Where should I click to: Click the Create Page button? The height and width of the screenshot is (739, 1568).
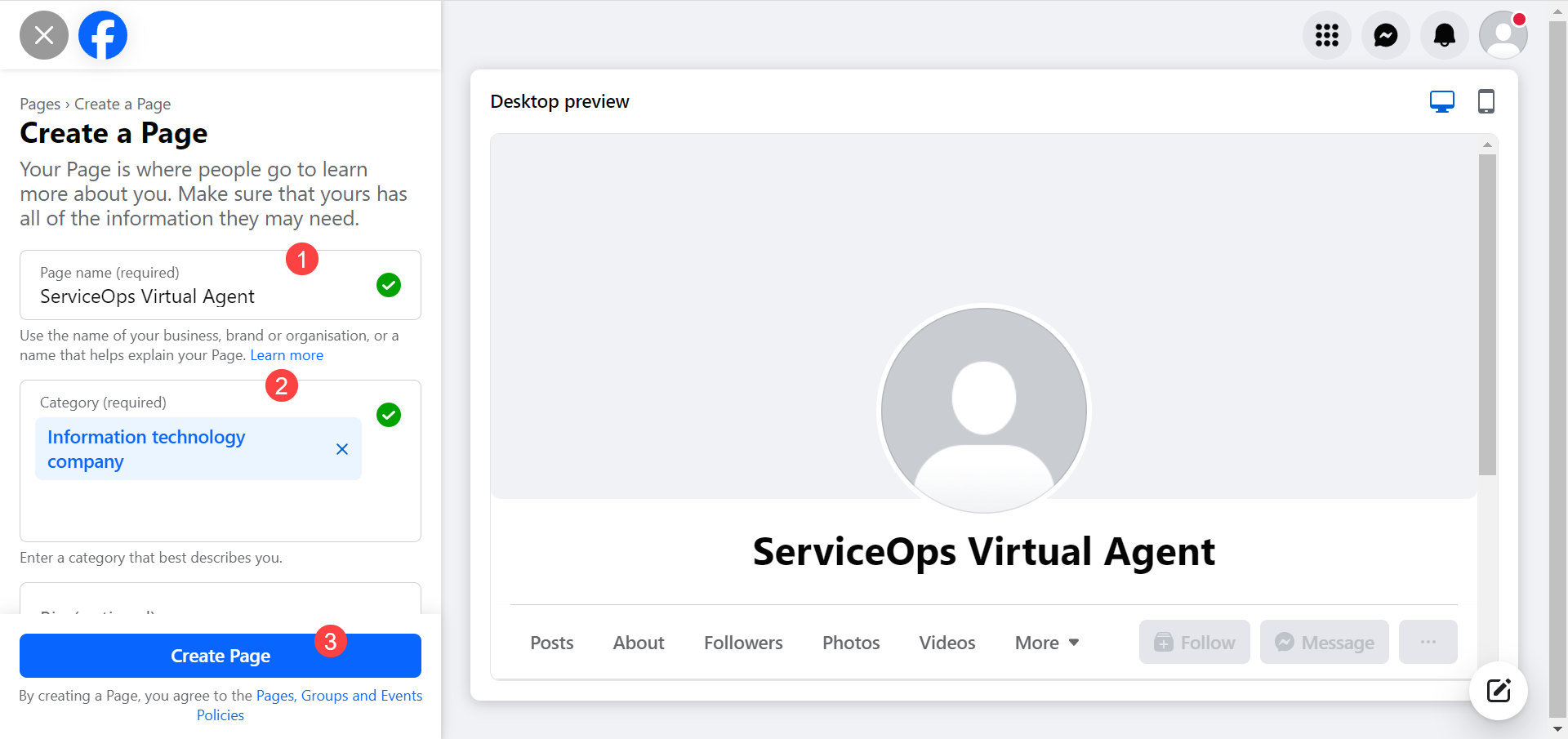tap(220, 655)
